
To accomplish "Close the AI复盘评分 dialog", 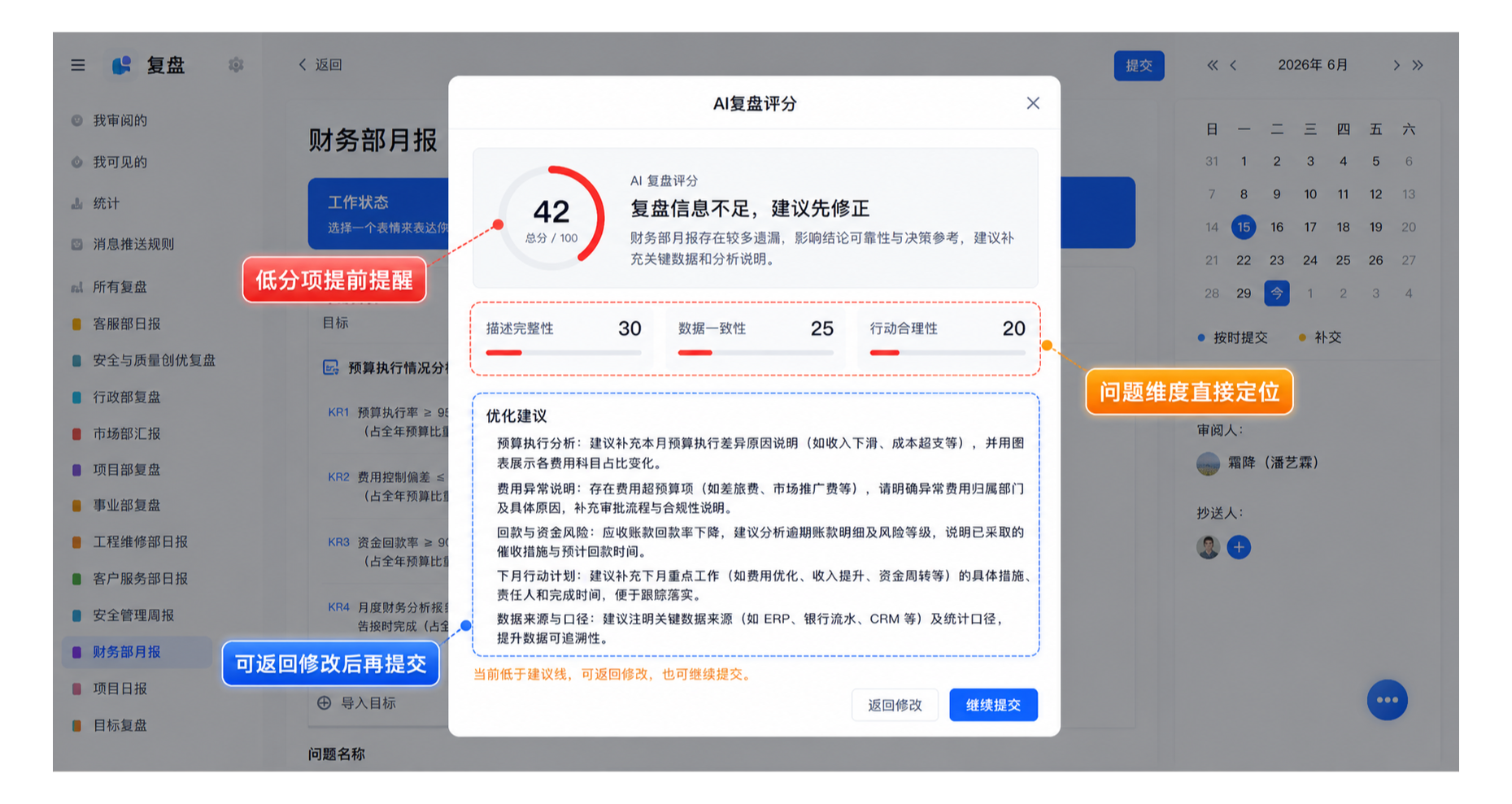I will 1033,103.
